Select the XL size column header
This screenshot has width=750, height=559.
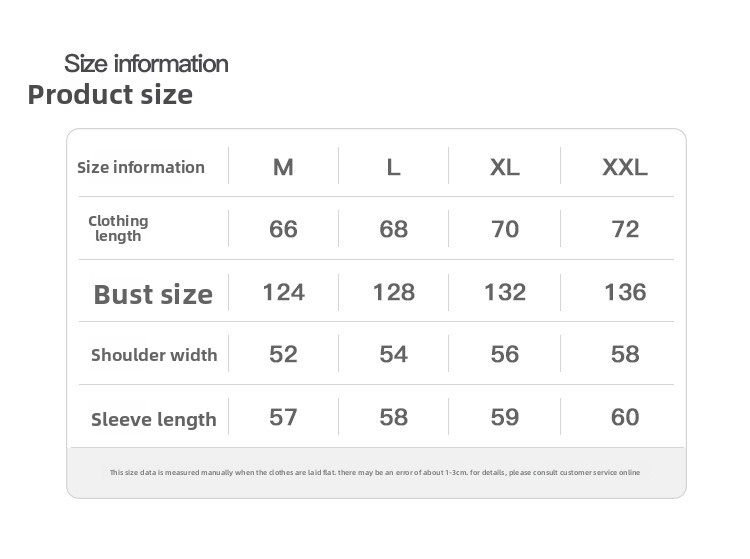(x=505, y=167)
